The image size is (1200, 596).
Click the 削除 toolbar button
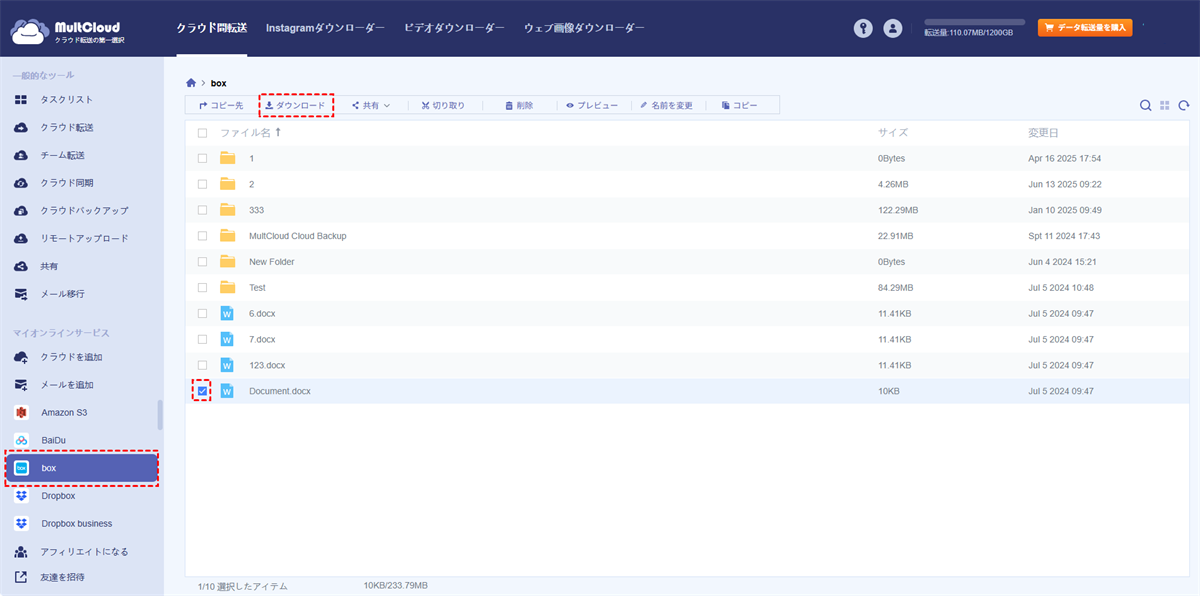[x=519, y=105]
